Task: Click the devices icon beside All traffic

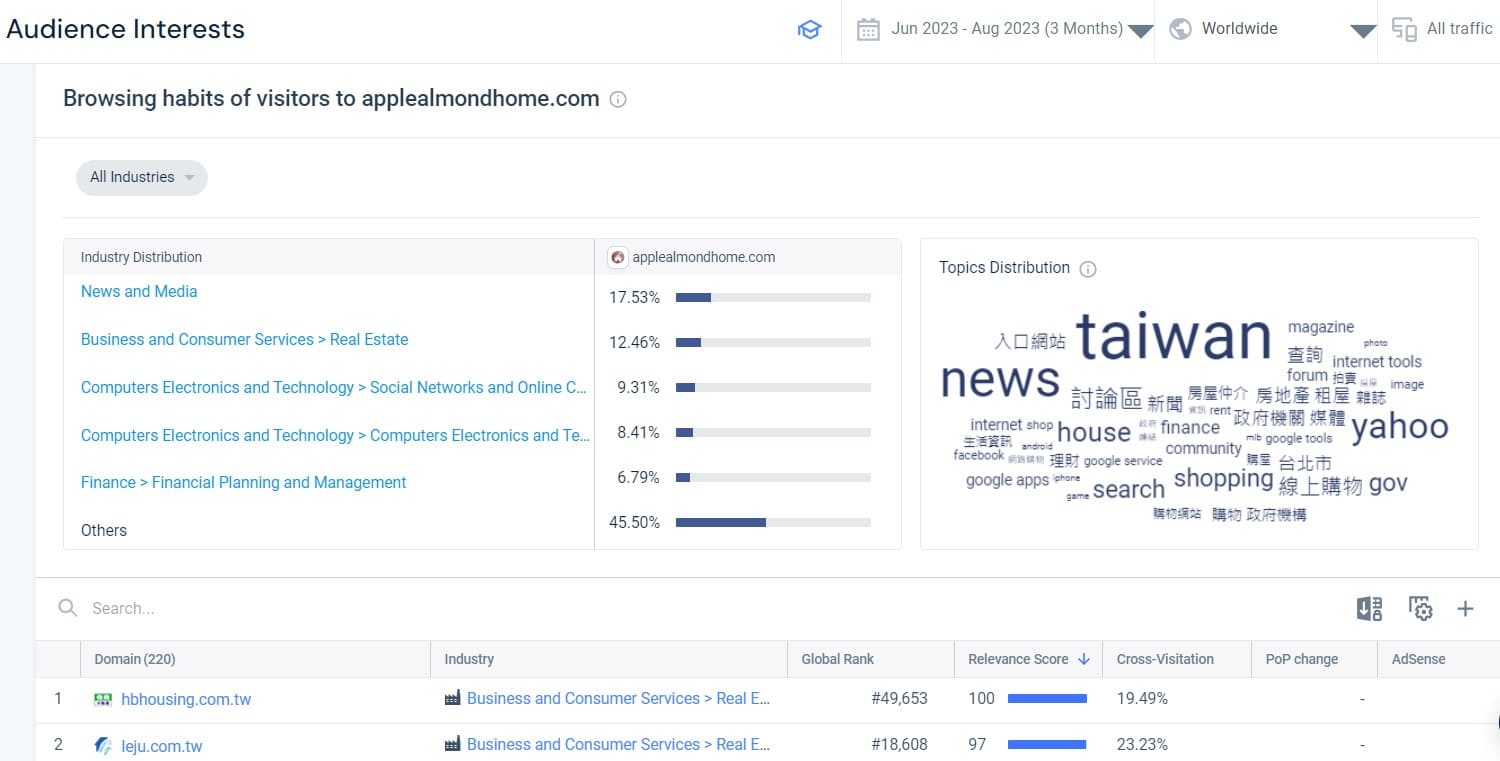Action: tap(1404, 30)
